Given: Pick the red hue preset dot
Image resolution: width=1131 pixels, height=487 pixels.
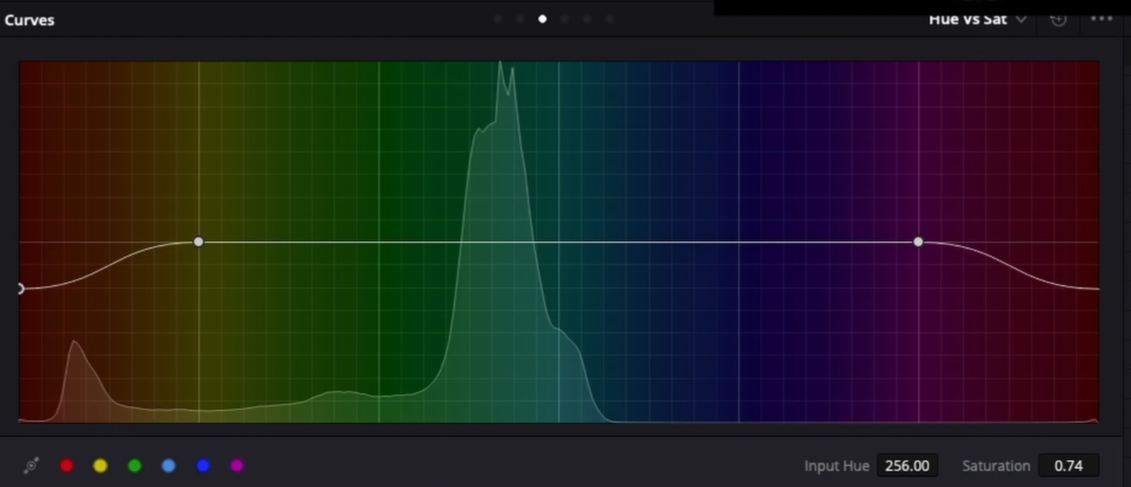Looking at the screenshot, I should [67, 466].
